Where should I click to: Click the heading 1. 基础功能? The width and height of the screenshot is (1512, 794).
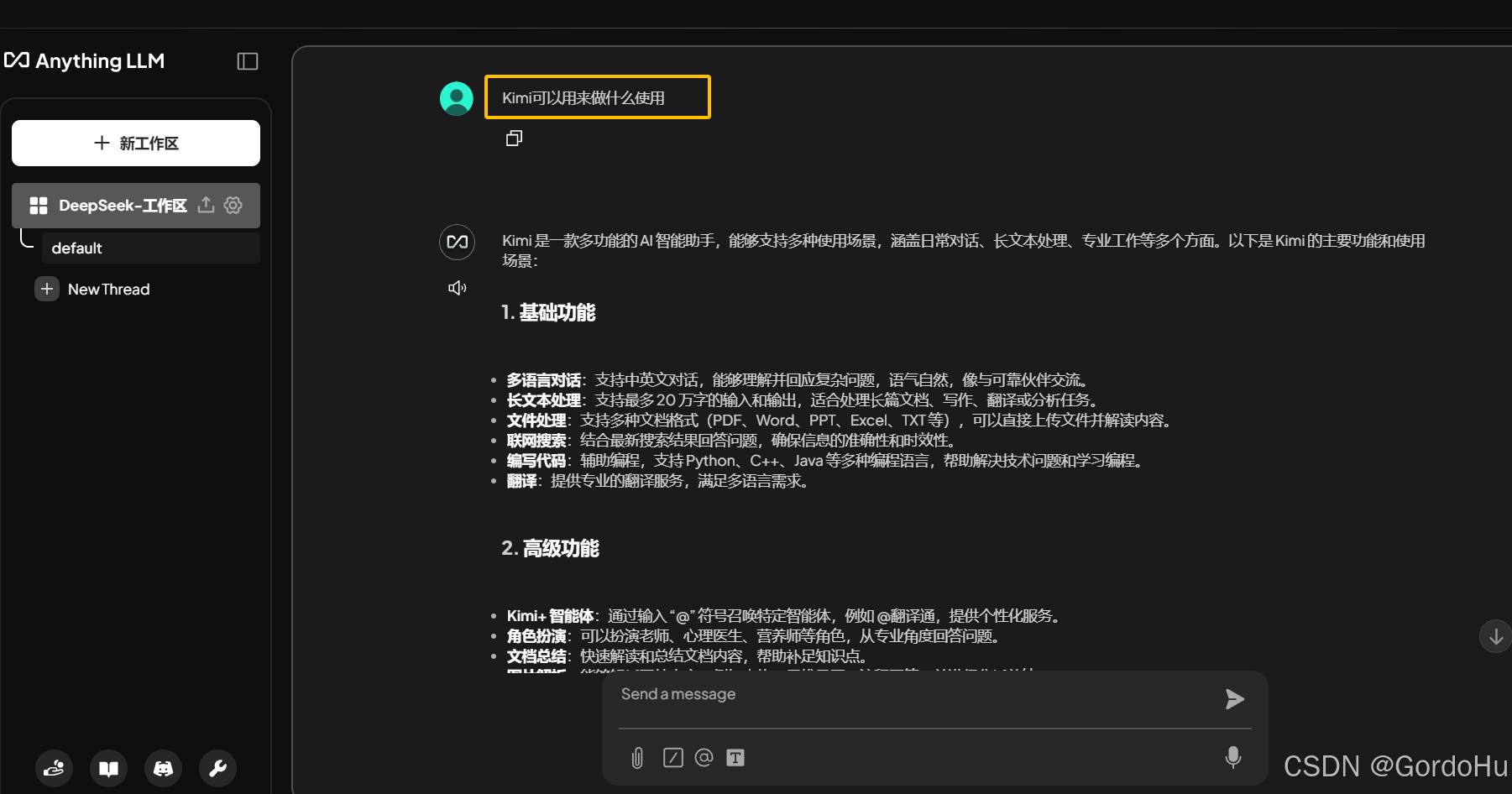pos(549,313)
